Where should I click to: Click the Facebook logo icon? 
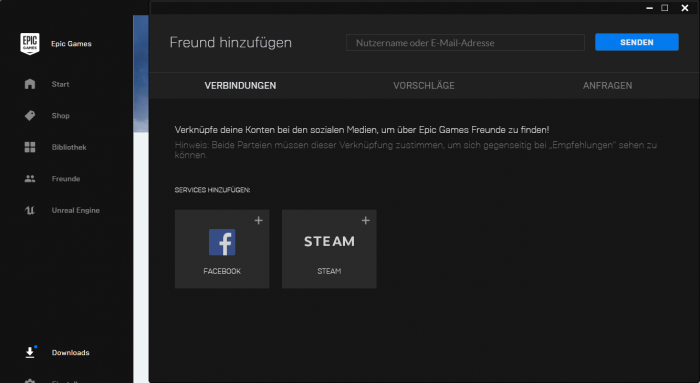222,242
